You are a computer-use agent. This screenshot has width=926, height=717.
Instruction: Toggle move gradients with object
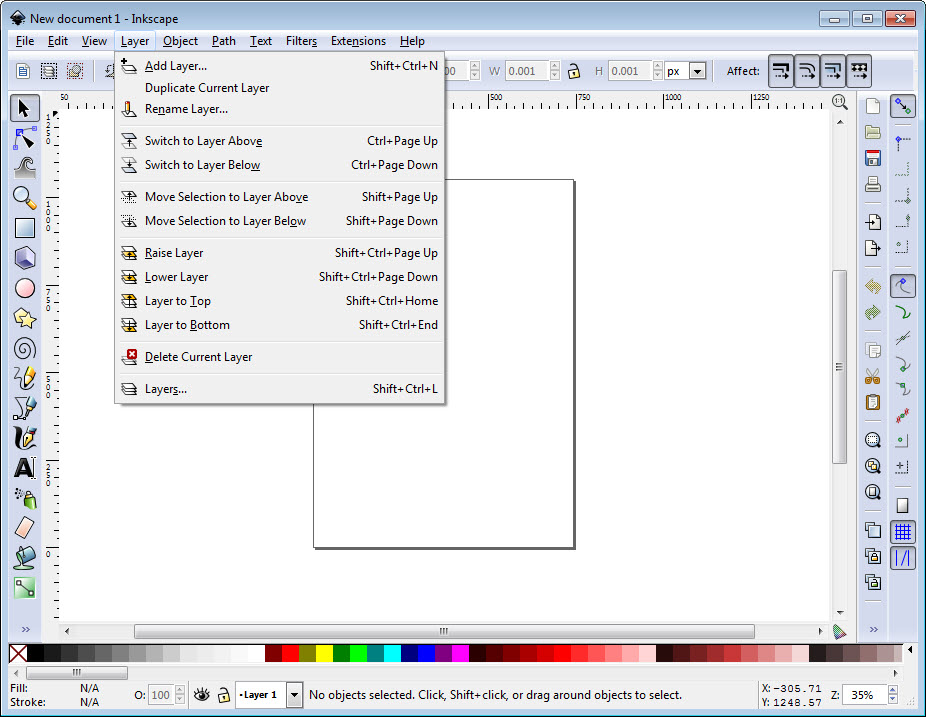833,71
